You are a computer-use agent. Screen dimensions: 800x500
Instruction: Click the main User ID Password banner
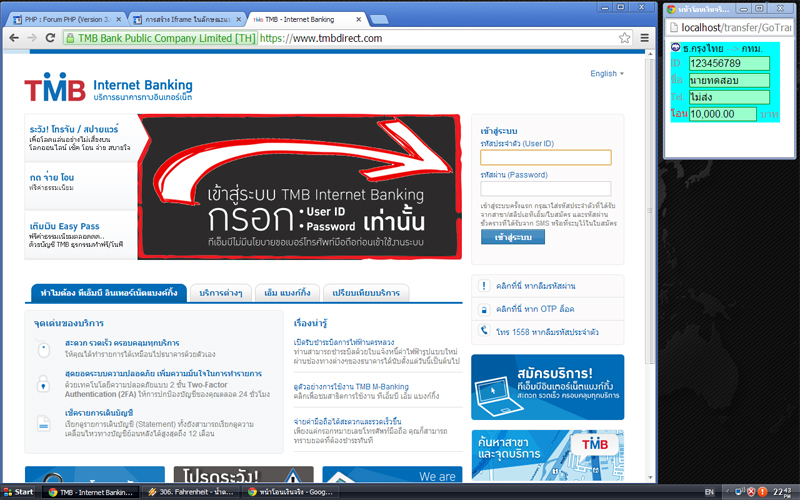pyautogui.click(x=300, y=187)
